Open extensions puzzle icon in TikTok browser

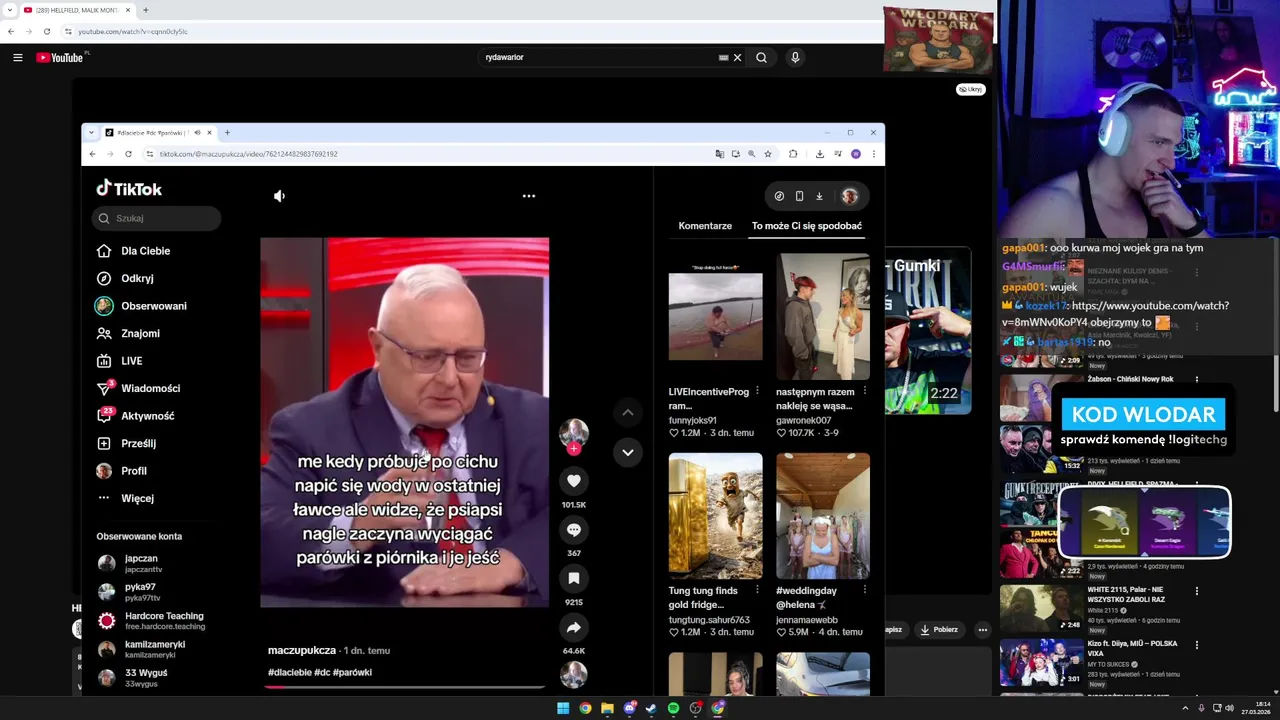coord(793,154)
